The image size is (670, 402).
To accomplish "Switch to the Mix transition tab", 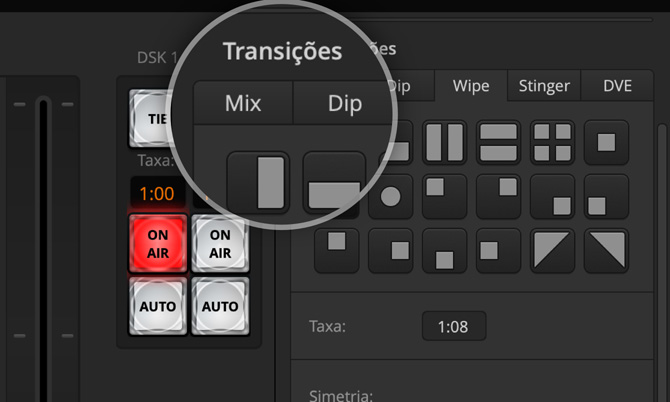I will click(x=243, y=103).
